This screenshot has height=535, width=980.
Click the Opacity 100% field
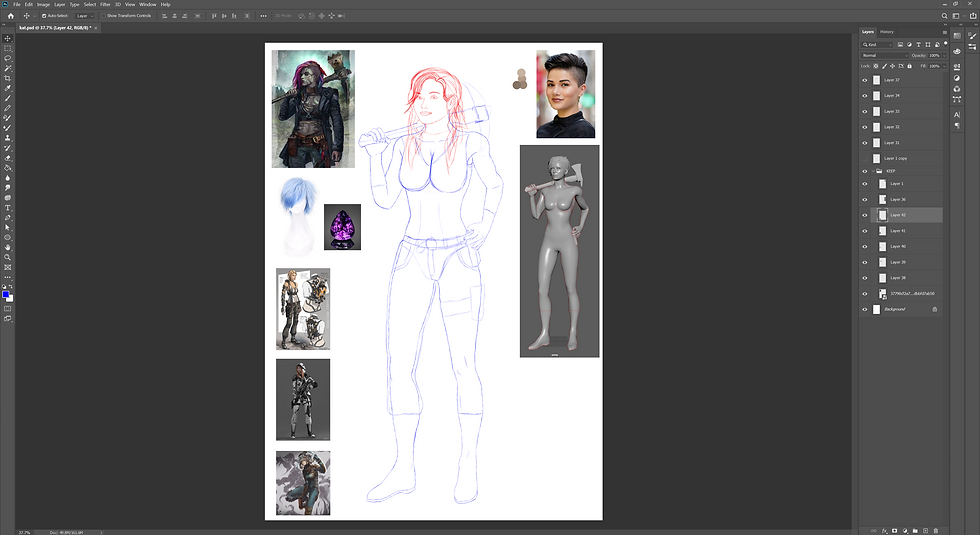tap(935, 56)
